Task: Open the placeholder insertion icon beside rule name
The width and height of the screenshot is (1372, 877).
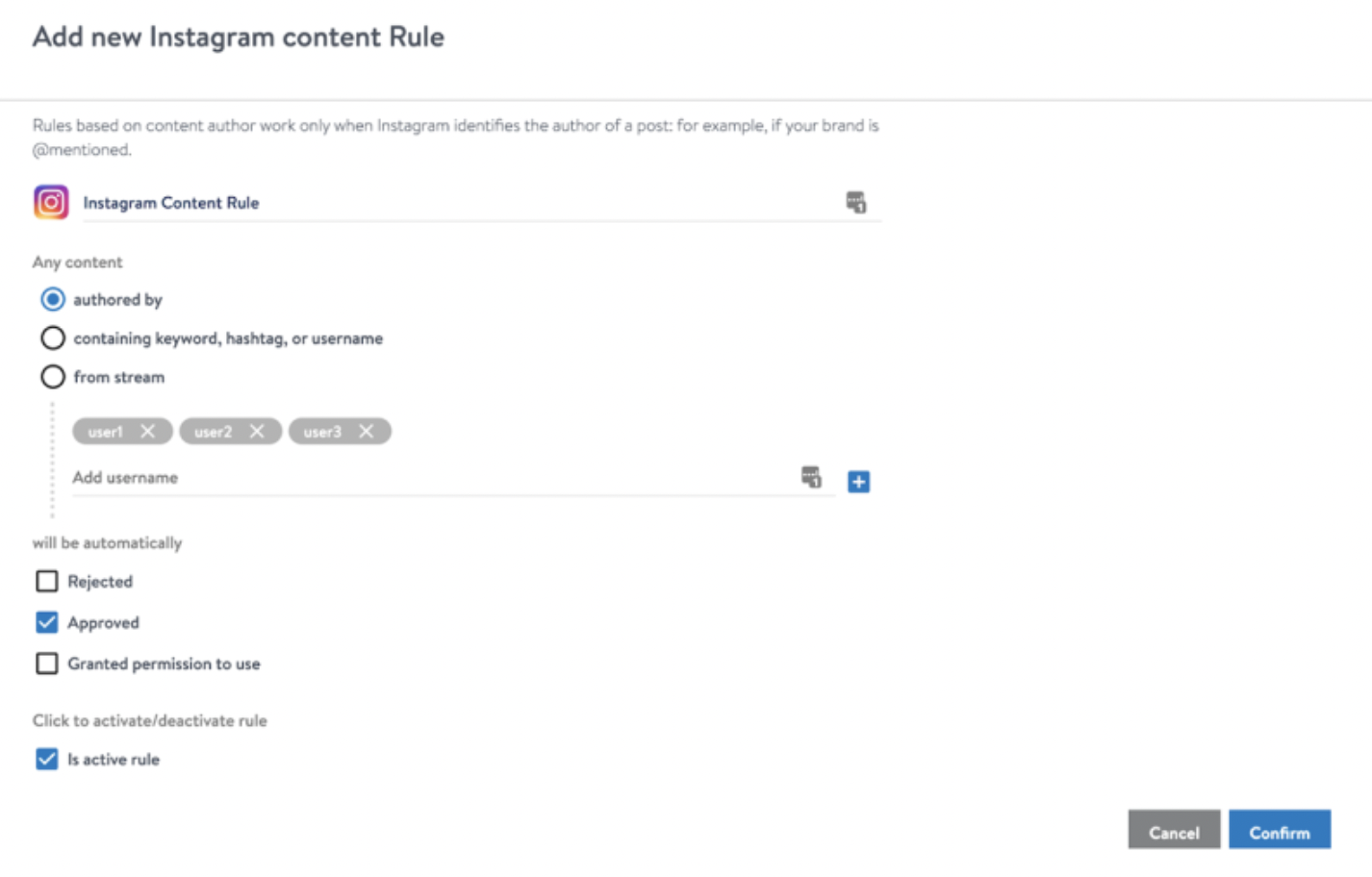Action: coord(856,202)
